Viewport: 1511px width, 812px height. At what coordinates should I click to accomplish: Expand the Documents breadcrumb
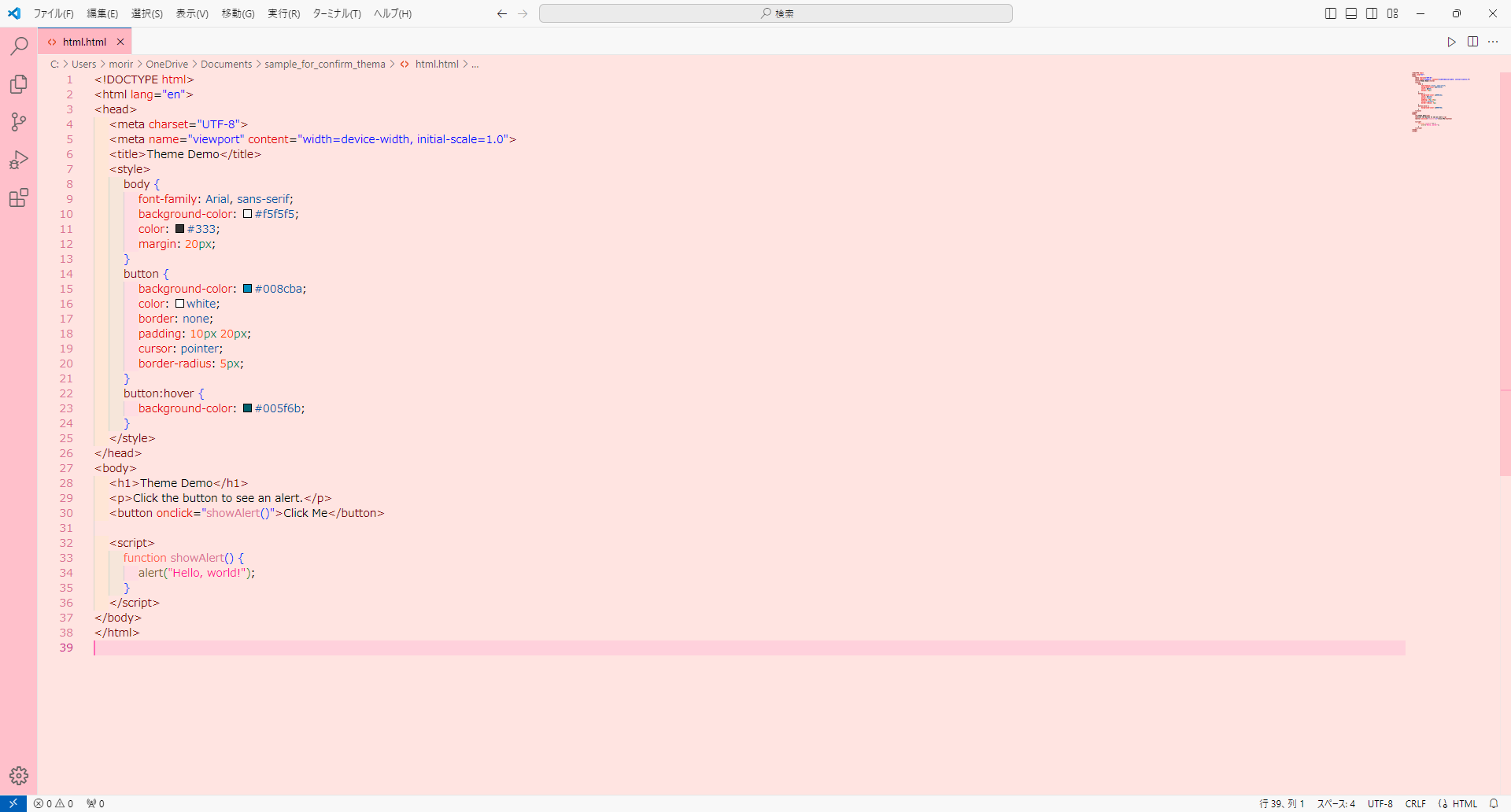[227, 65]
